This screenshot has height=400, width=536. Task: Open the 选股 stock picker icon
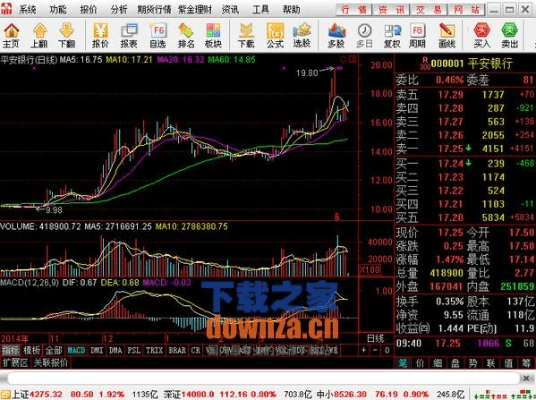[302, 36]
